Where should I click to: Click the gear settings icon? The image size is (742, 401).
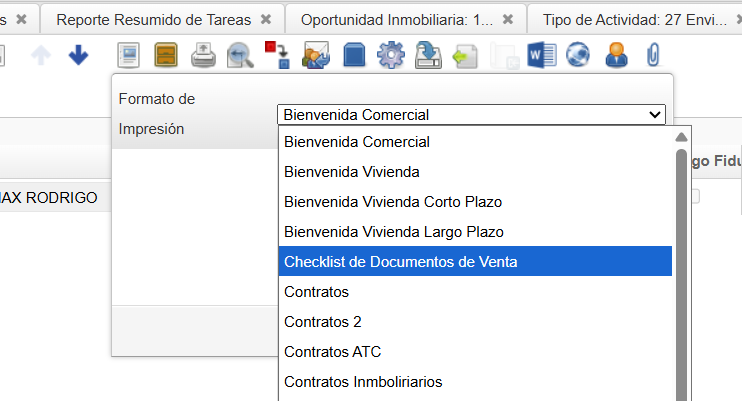389,57
